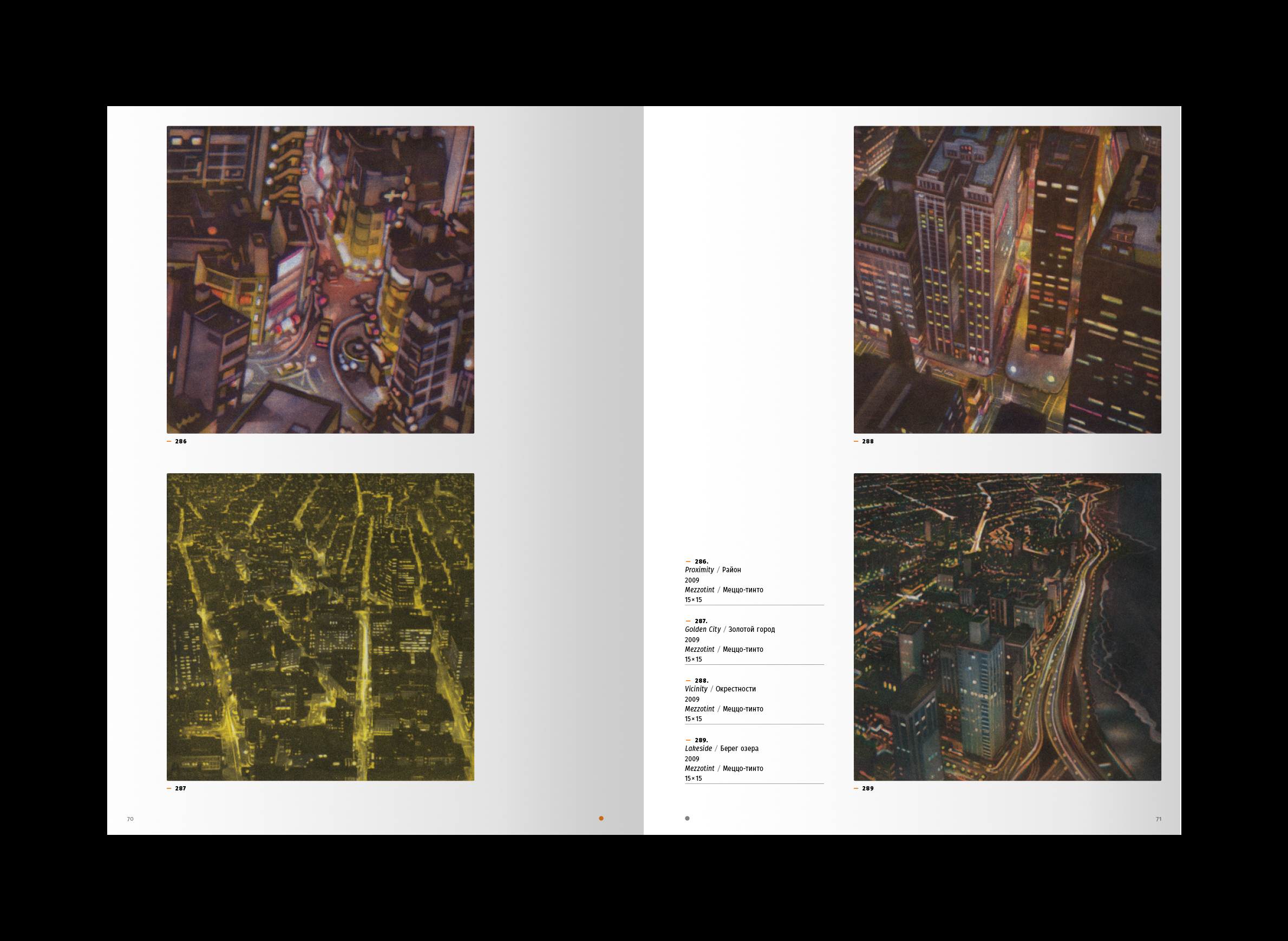
Task: Click the Vicinity skyscrapers artwork image 288
Action: (x=1007, y=280)
